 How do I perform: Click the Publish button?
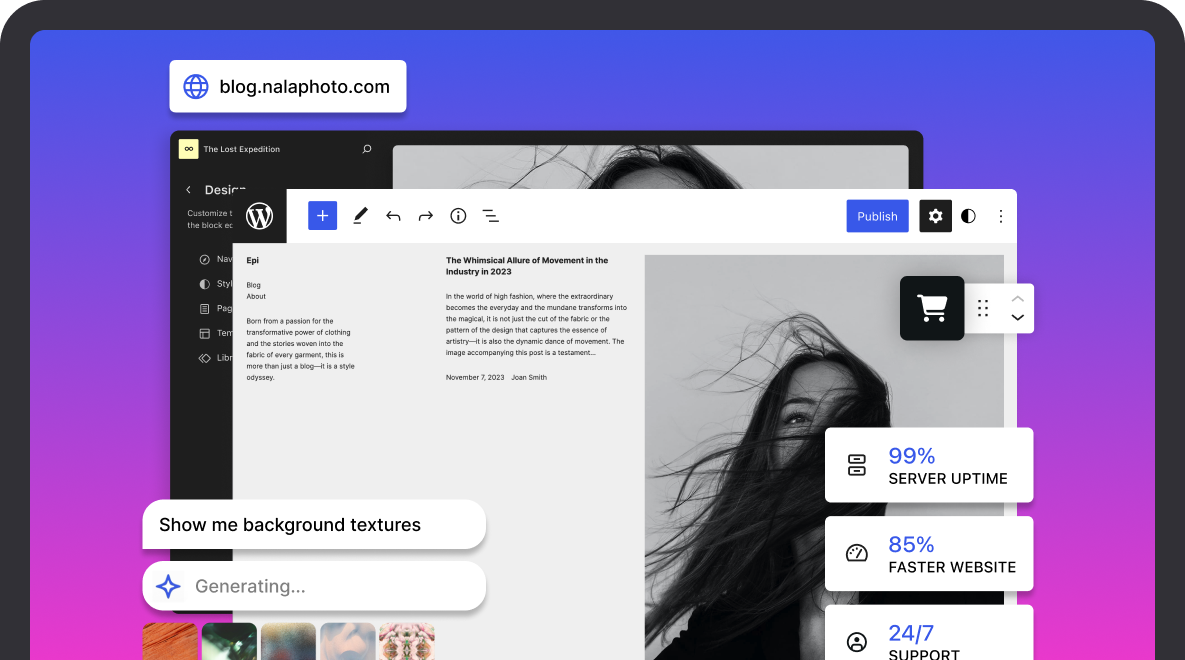pyautogui.click(x=877, y=216)
